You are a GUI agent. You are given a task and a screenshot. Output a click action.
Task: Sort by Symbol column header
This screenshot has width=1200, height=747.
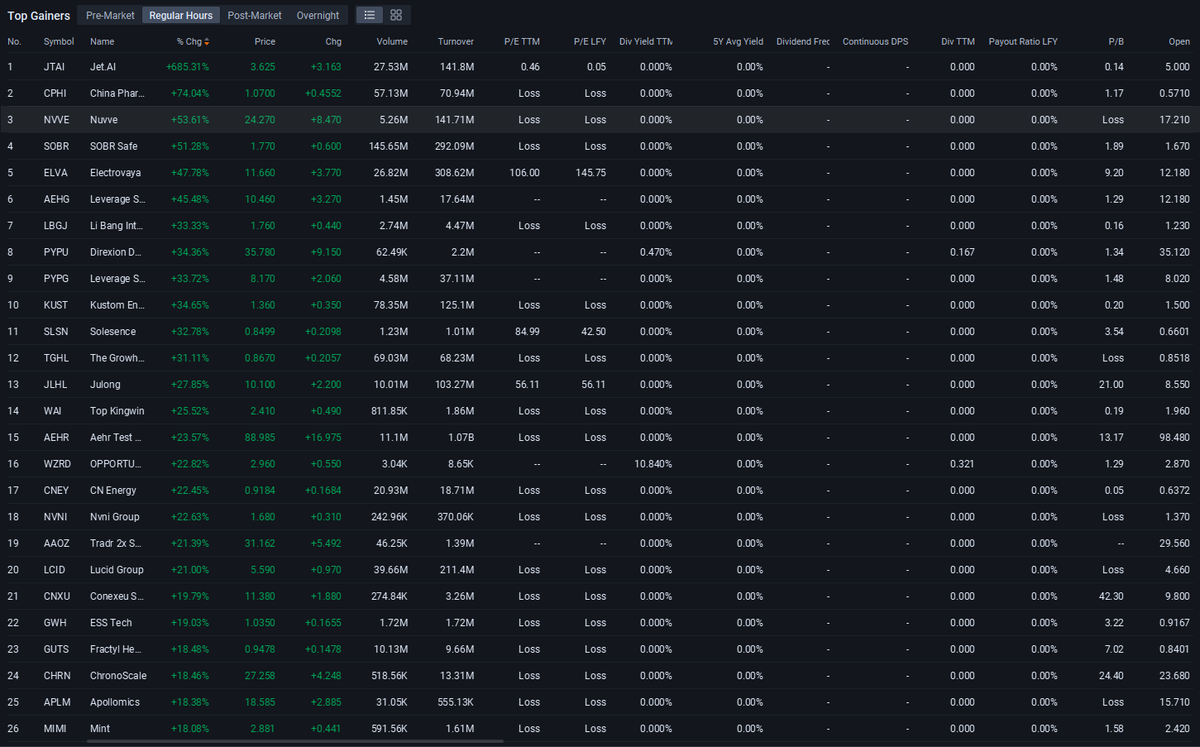tap(58, 42)
